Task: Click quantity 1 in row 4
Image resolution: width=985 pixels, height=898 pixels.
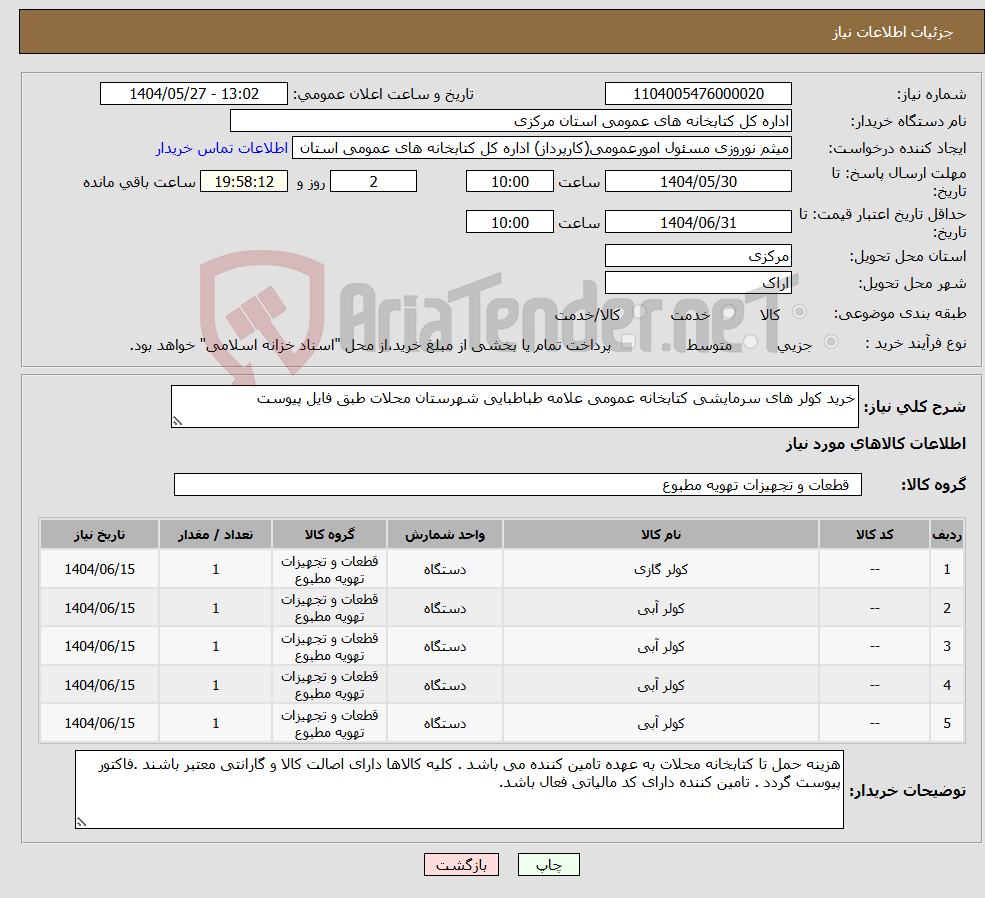Action: pos(215,685)
